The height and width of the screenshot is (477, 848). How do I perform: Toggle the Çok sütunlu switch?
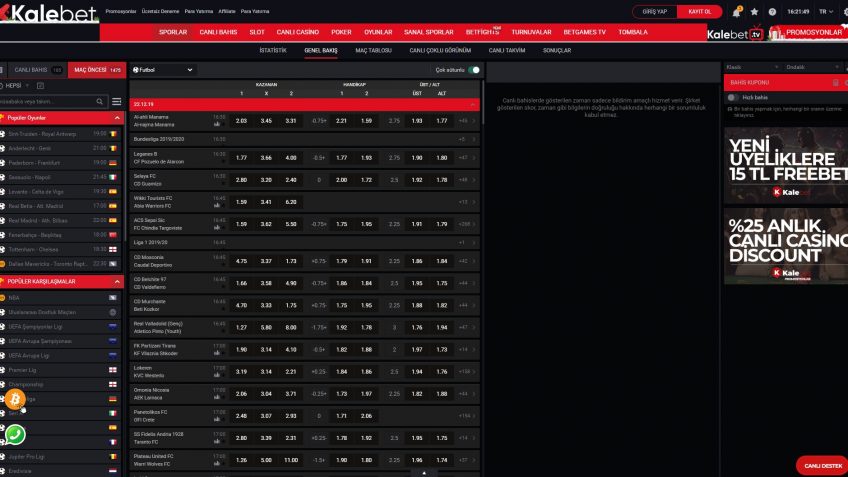pos(474,70)
